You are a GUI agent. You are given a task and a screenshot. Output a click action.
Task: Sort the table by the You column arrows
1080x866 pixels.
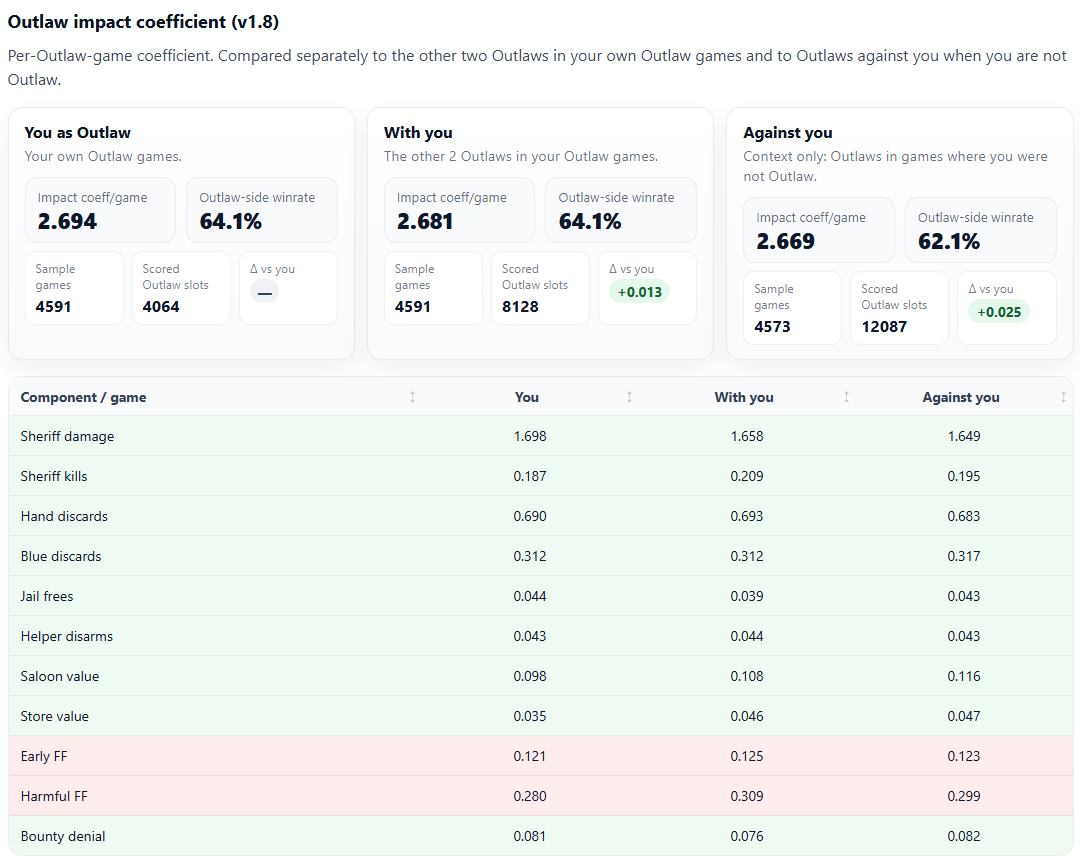point(630,397)
